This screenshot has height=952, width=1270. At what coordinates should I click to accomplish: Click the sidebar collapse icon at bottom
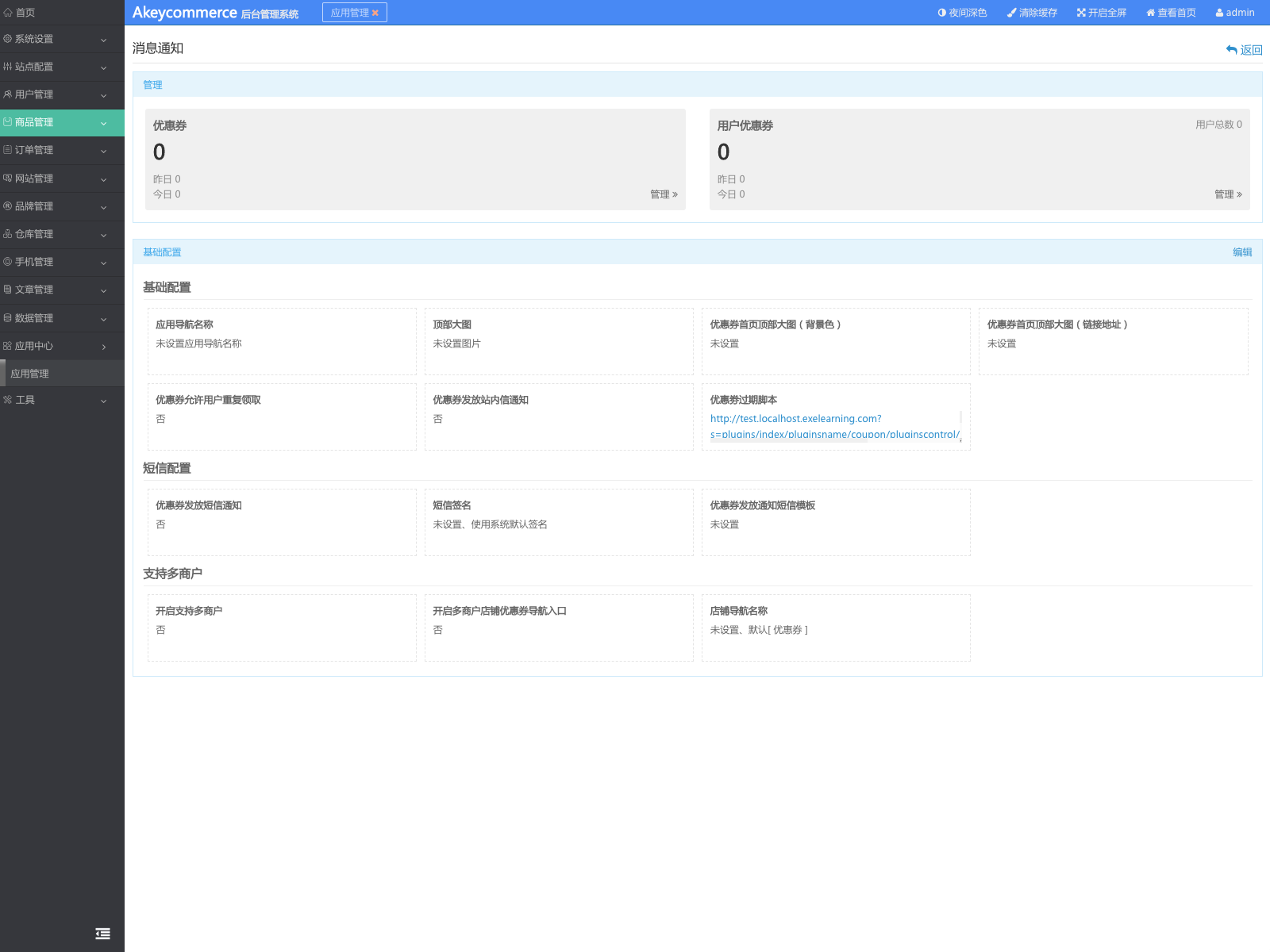(x=102, y=934)
